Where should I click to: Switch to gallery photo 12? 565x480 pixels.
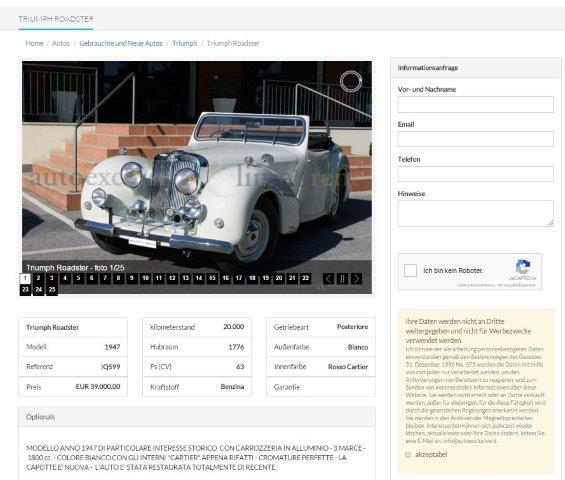pyautogui.click(x=172, y=278)
